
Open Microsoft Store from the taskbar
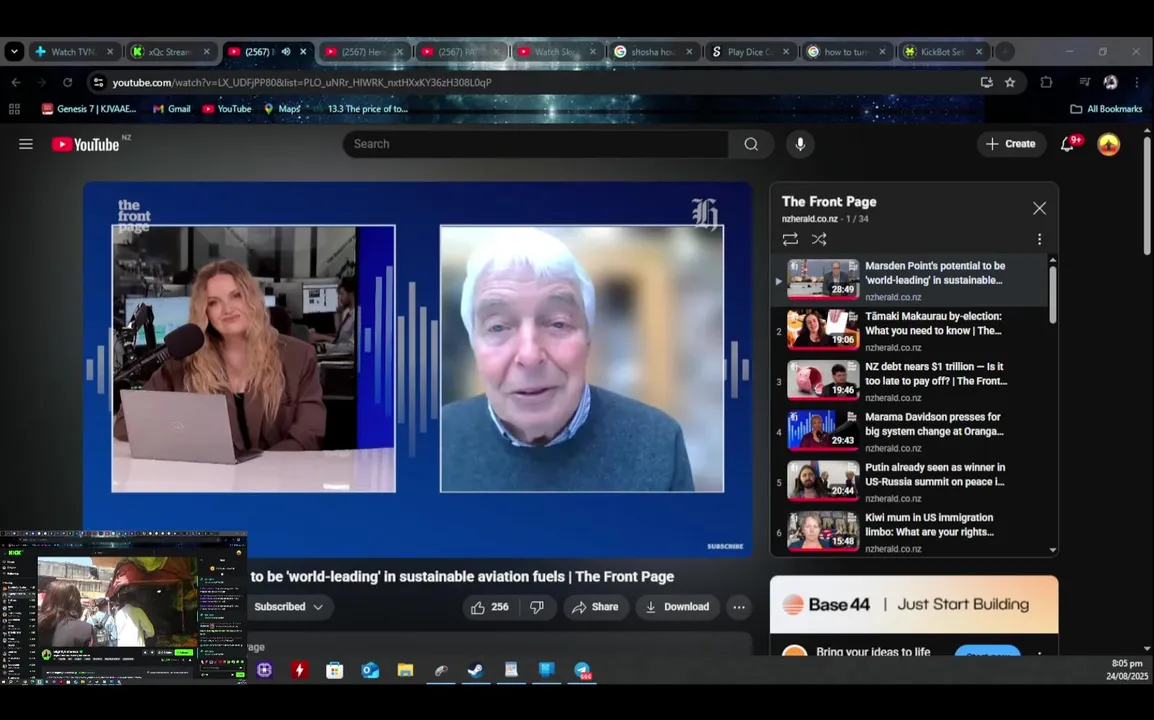pos(335,670)
